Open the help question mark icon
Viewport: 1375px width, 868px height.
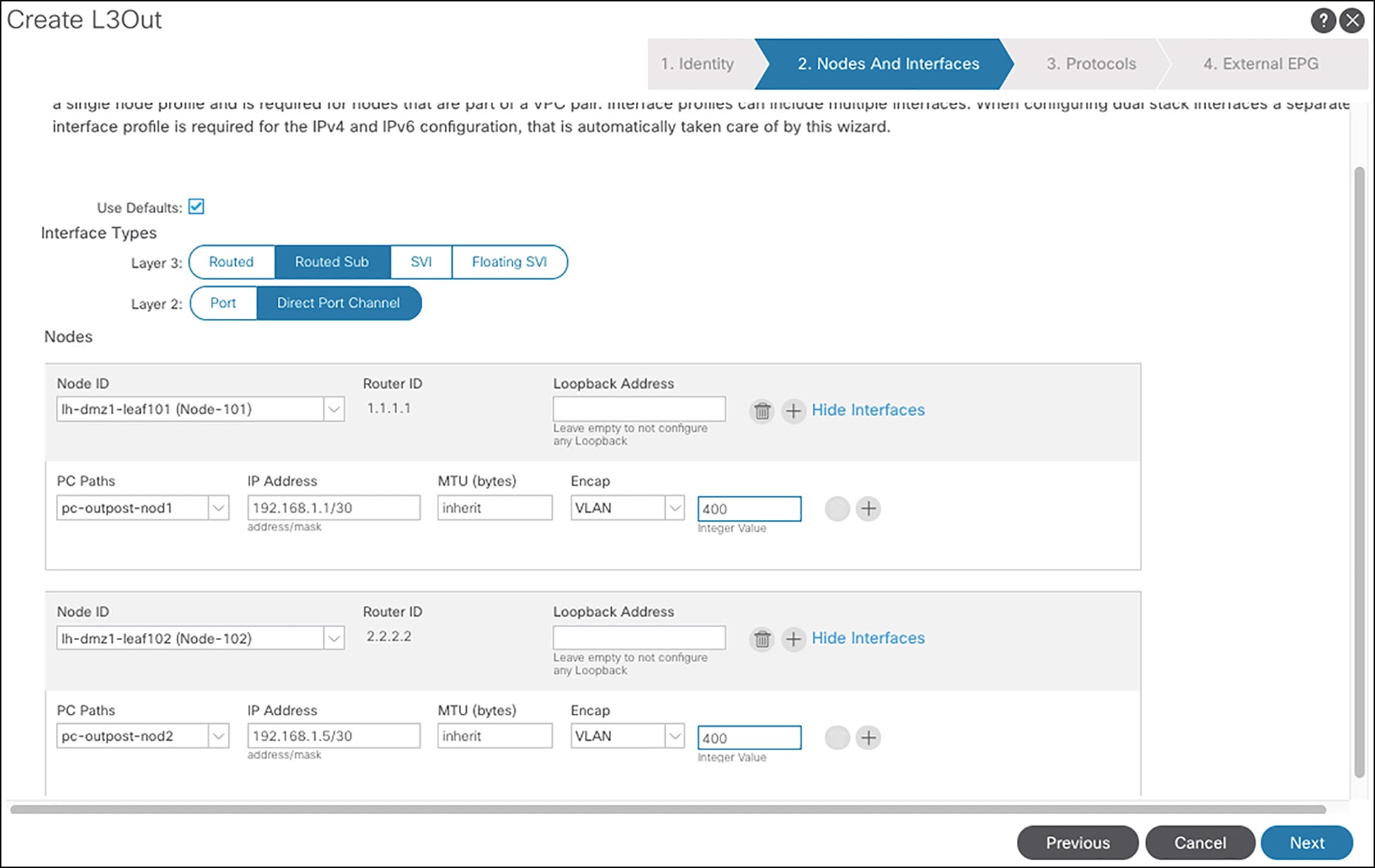[x=1322, y=21]
